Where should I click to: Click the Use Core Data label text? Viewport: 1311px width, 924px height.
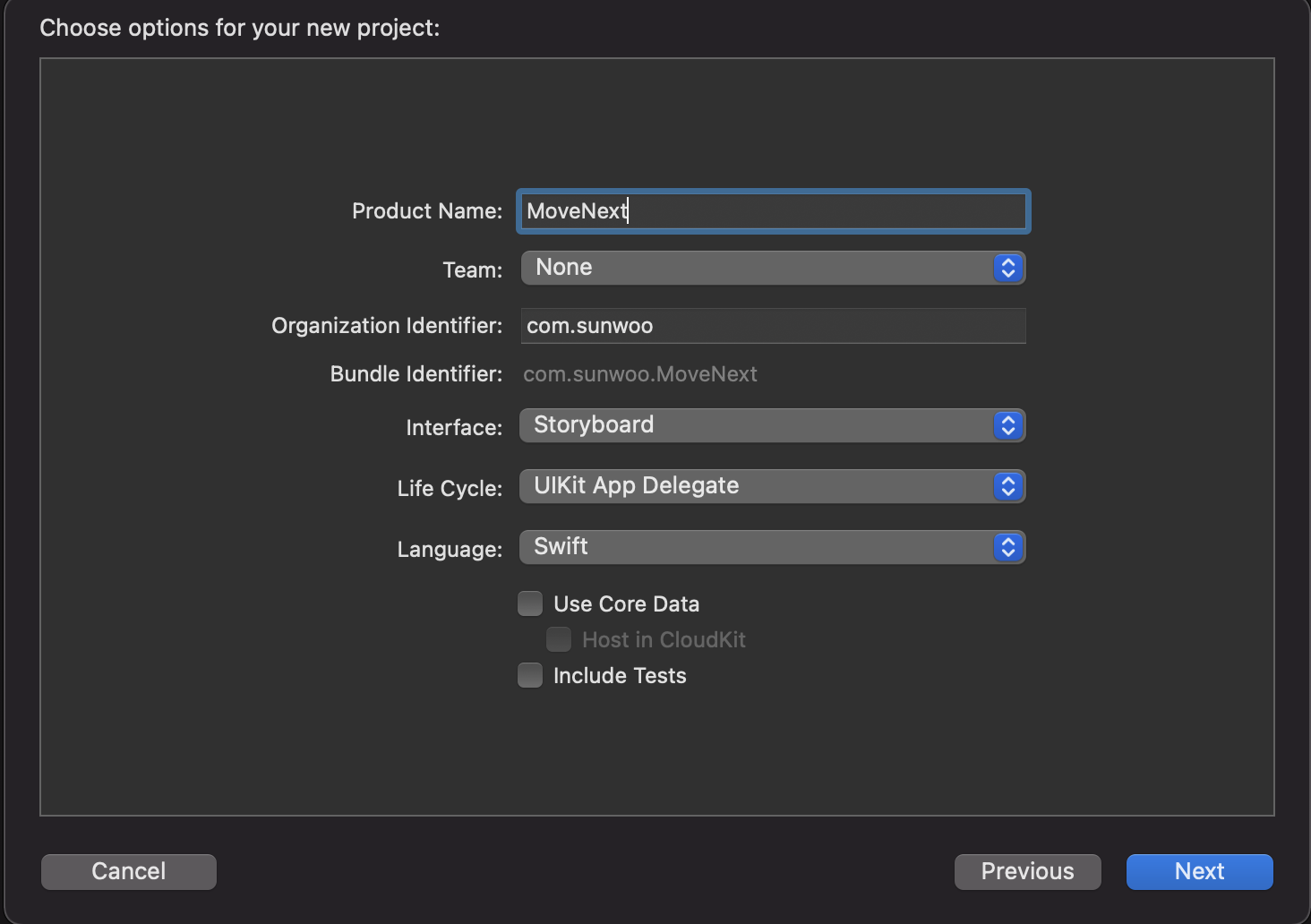[626, 604]
